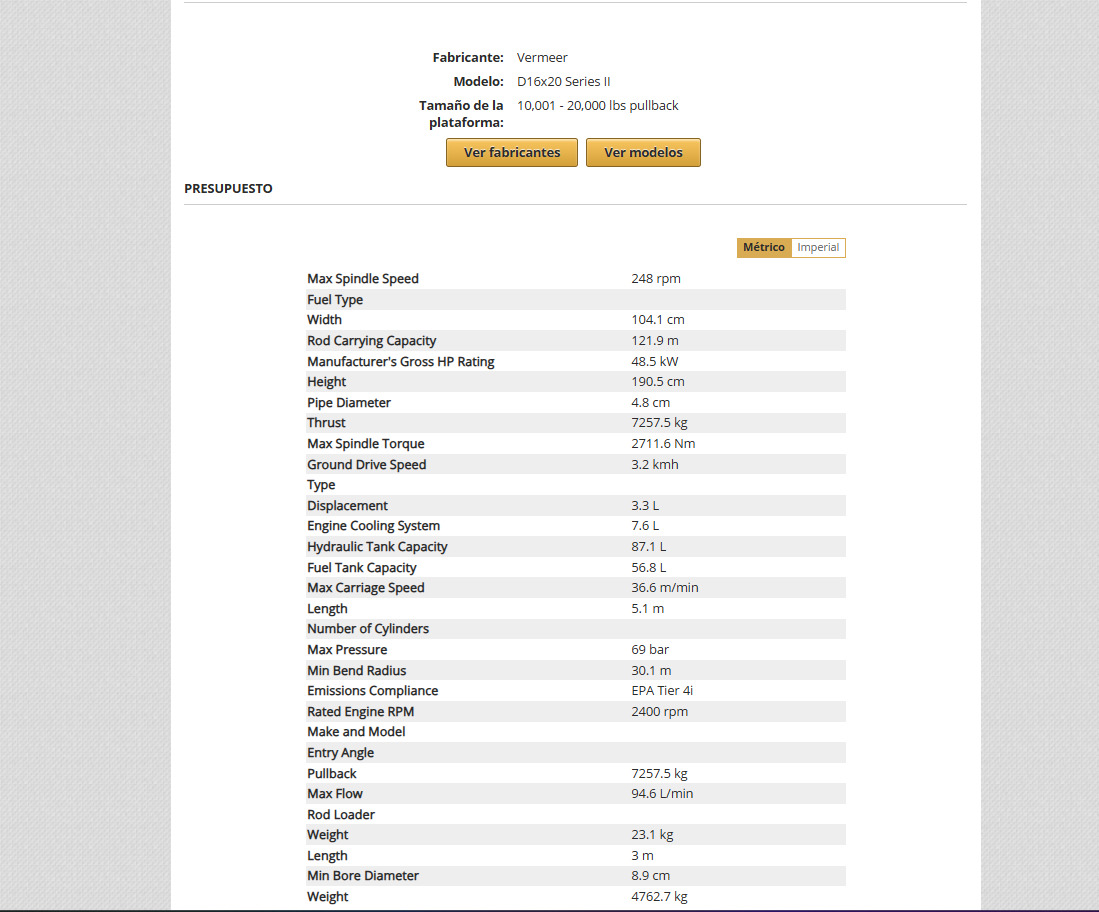
Task: Click the Rated Engine RPM label
Action: 360,712
